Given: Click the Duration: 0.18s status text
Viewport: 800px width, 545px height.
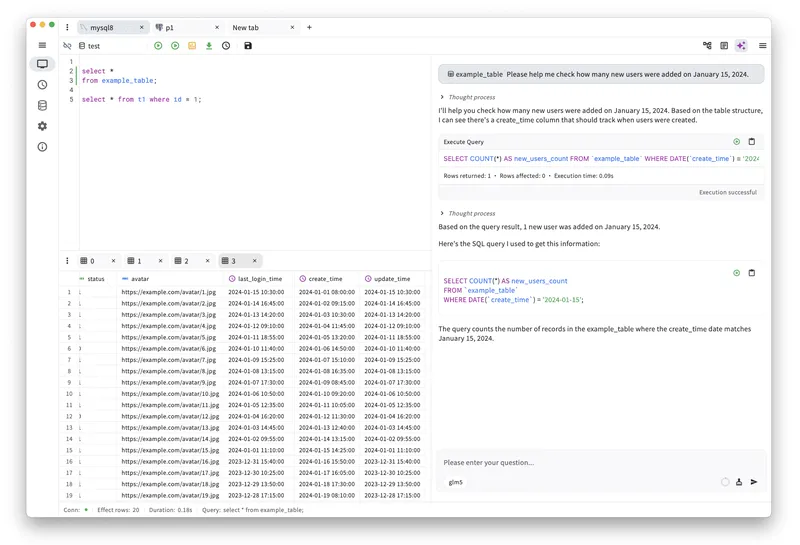Looking at the screenshot, I should [x=170, y=510].
